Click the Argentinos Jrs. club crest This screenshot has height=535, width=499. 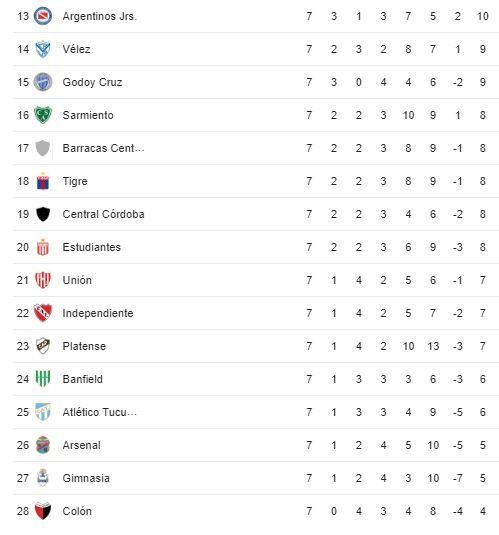tap(43, 16)
